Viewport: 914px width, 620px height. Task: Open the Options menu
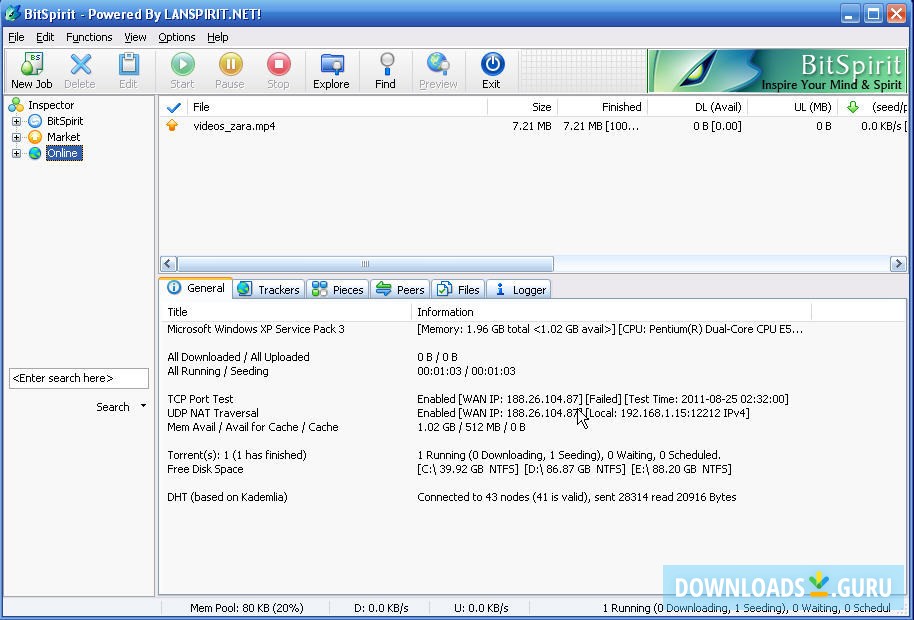(x=177, y=37)
